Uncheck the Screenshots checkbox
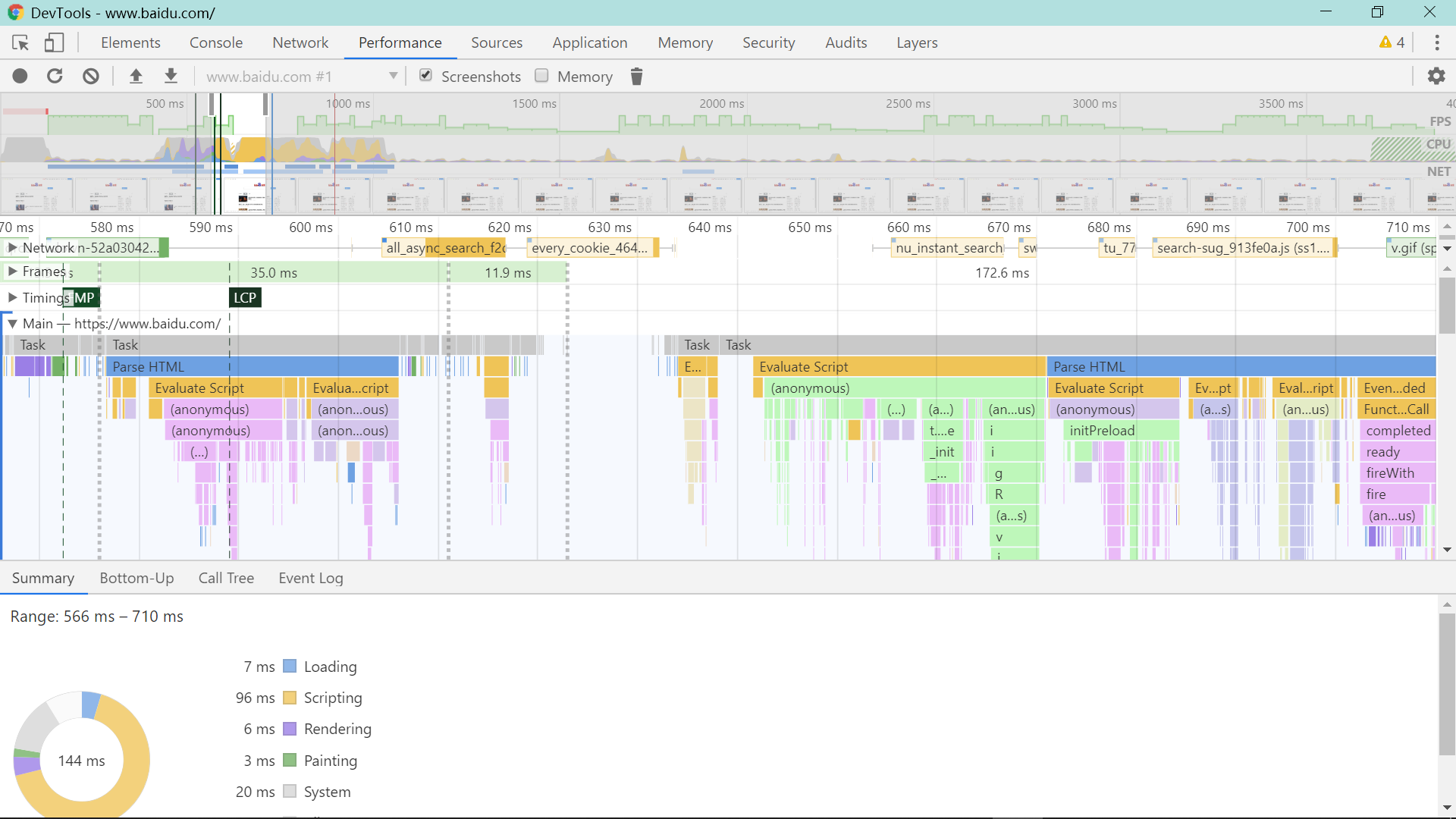The width and height of the screenshot is (1456, 819). (426, 76)
